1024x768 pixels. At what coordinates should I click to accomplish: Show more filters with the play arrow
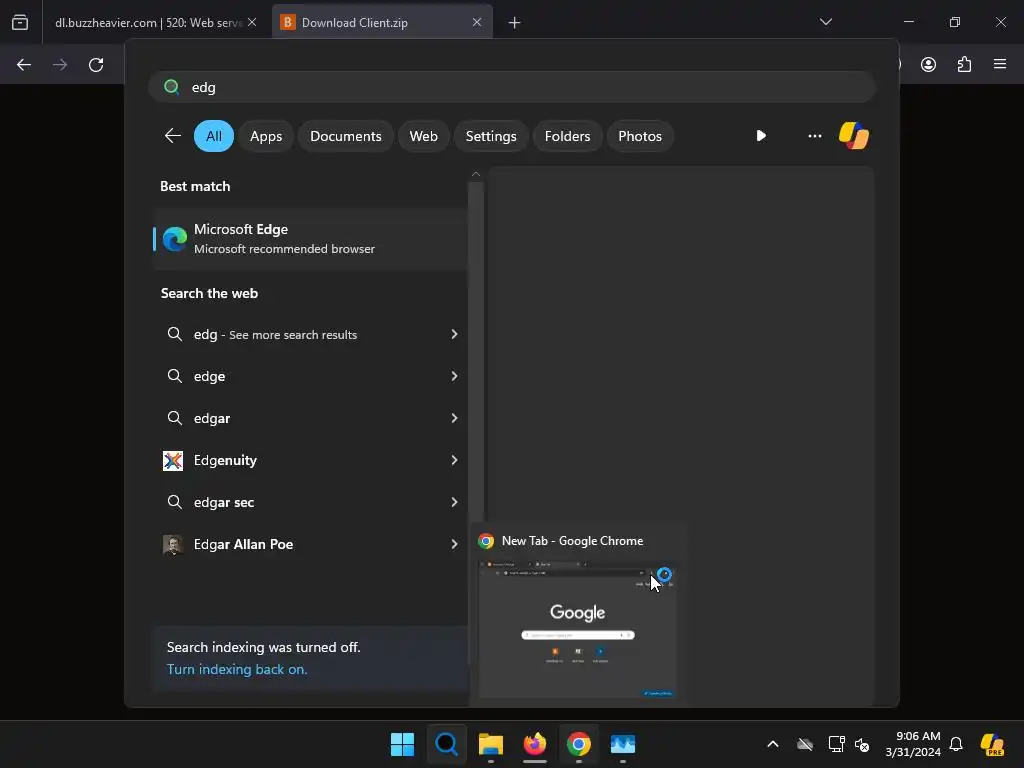tap(761, 136)
